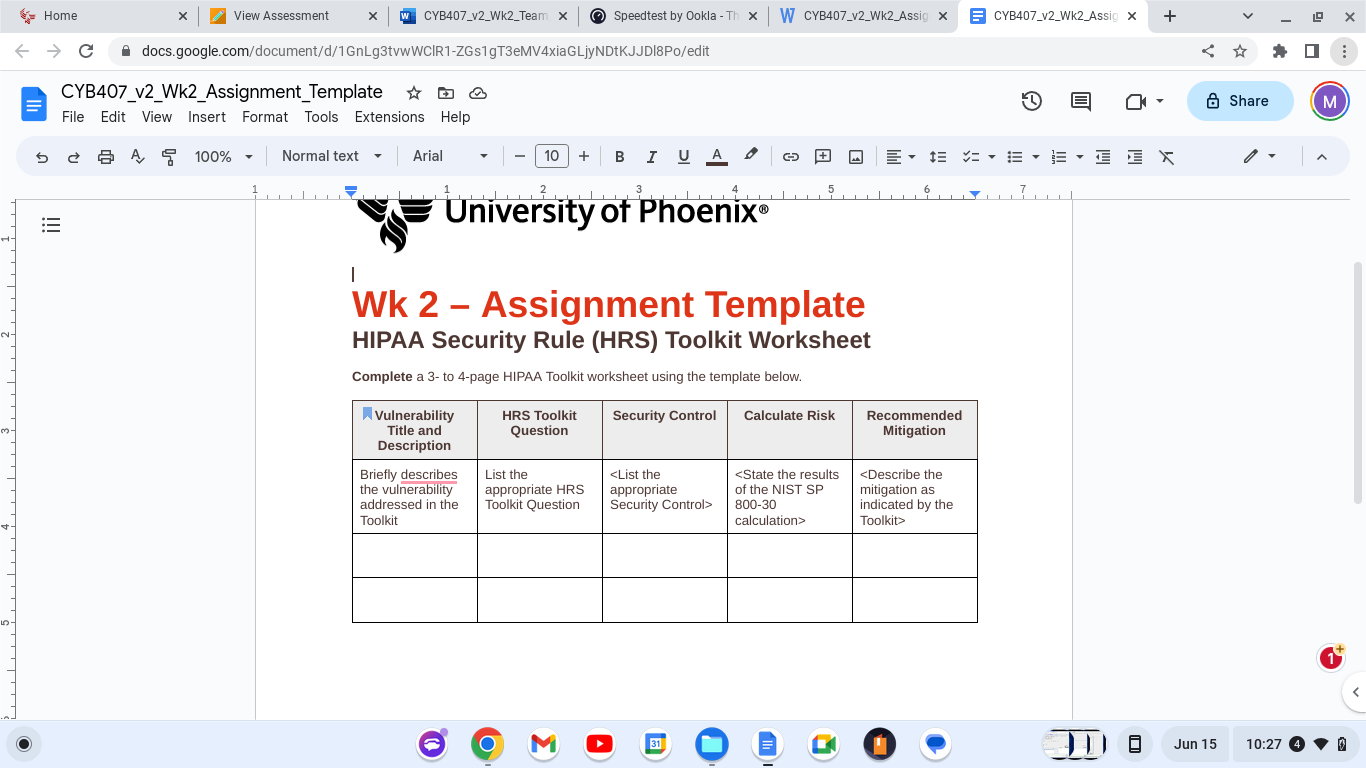1366x768 pixels.
Task: Open the text color picker
Action: [716, 156]
